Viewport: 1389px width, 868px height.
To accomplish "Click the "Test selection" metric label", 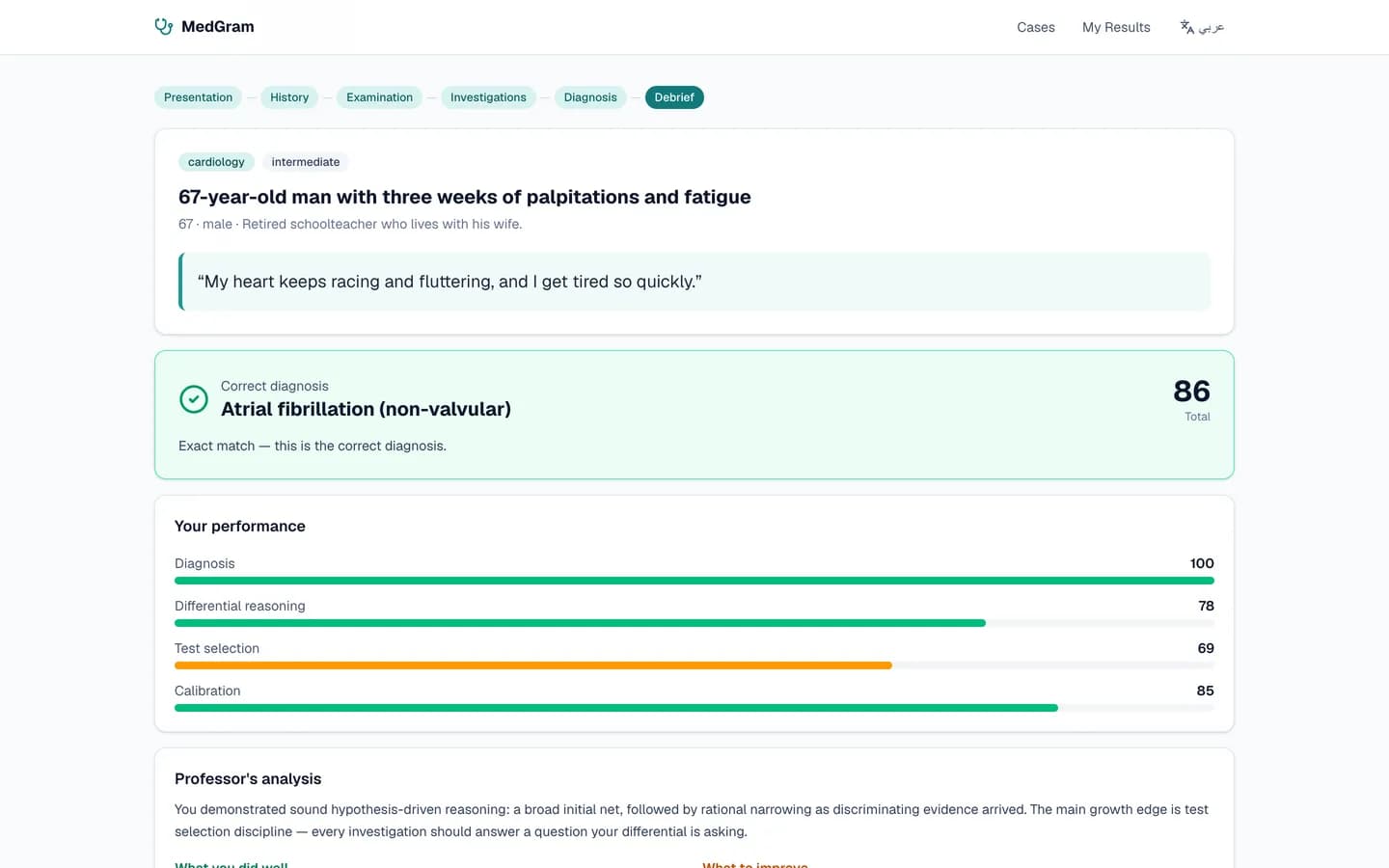I will tap(217, 648).
